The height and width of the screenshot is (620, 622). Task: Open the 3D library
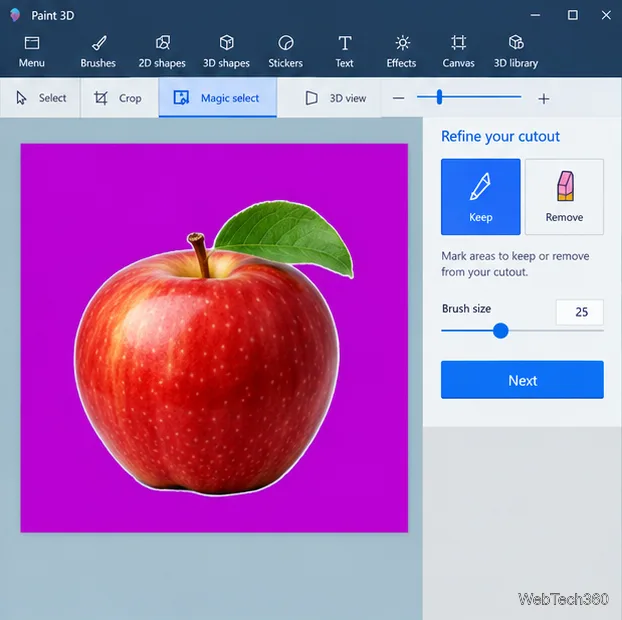click(x=516, y=52)
